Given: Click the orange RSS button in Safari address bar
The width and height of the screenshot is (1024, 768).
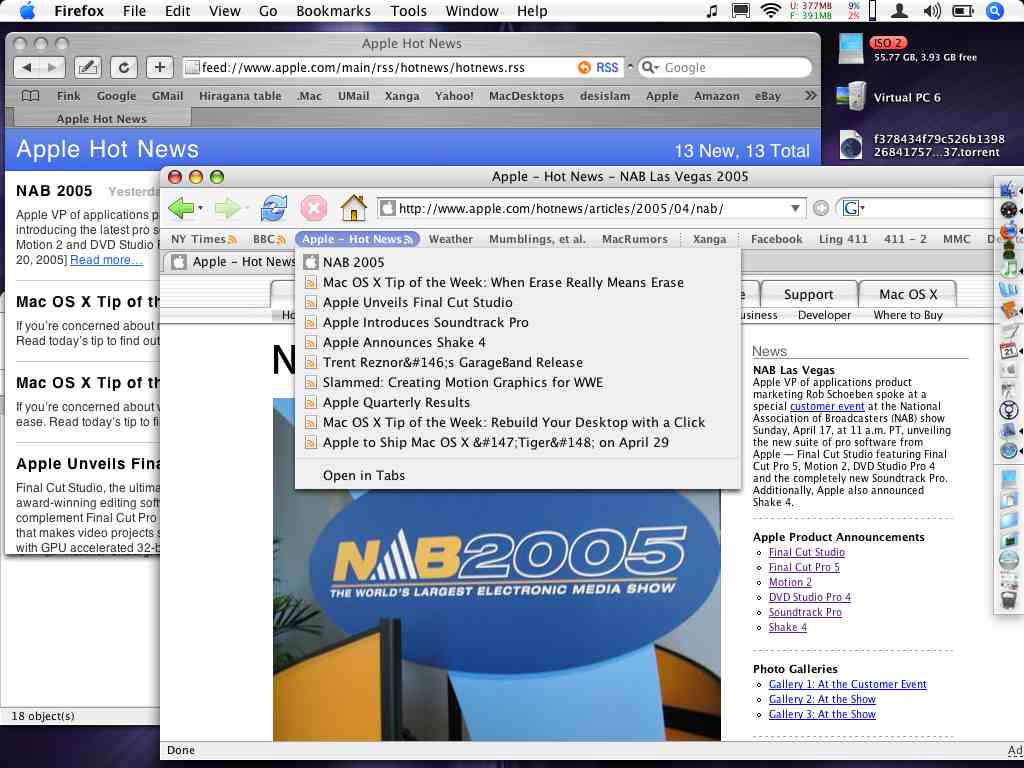Looking at the screenshot, I should coord(598,67).
